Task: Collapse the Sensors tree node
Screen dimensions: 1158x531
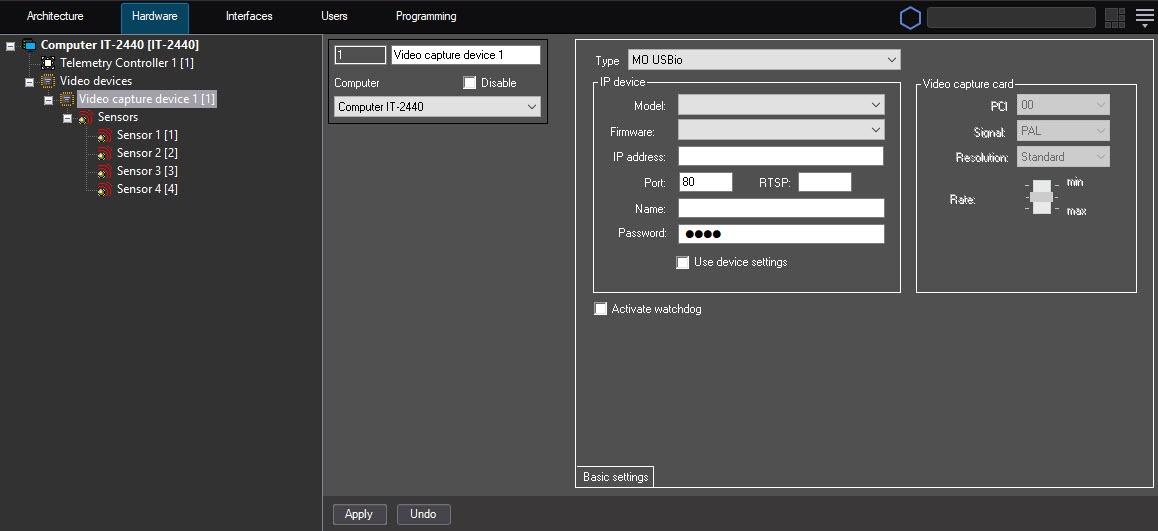Action: click(68, 118)
